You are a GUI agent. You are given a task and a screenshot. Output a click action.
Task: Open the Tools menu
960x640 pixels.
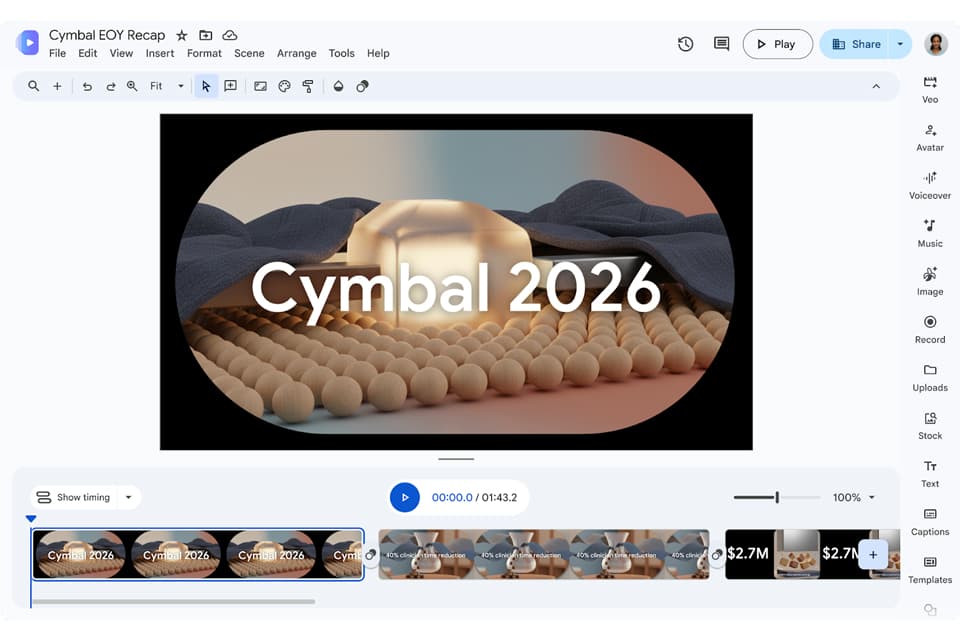pyautogui.click(x=342, y=53)
